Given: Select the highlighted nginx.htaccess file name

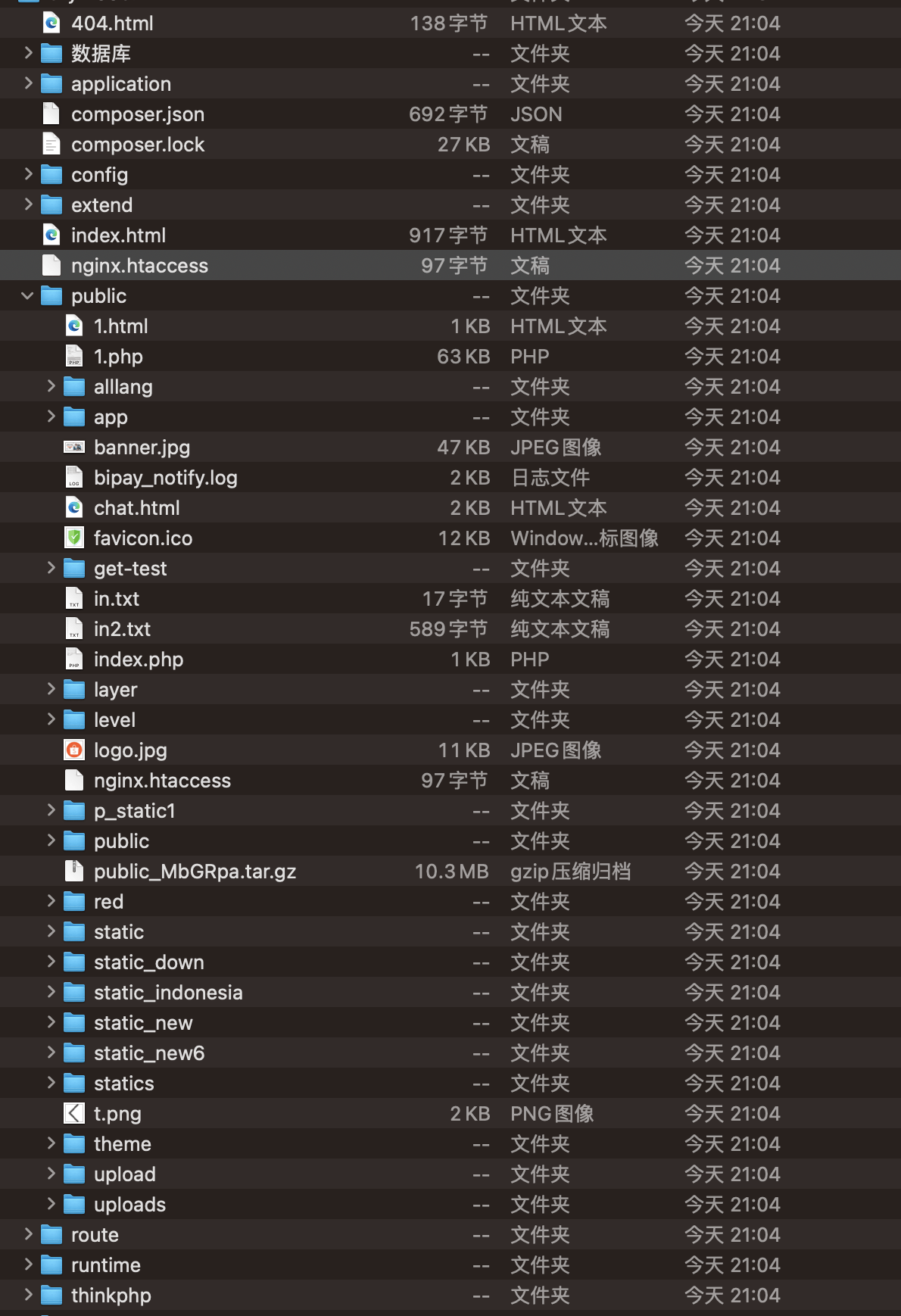Looking at the screenshot, I should coord(139,266).
